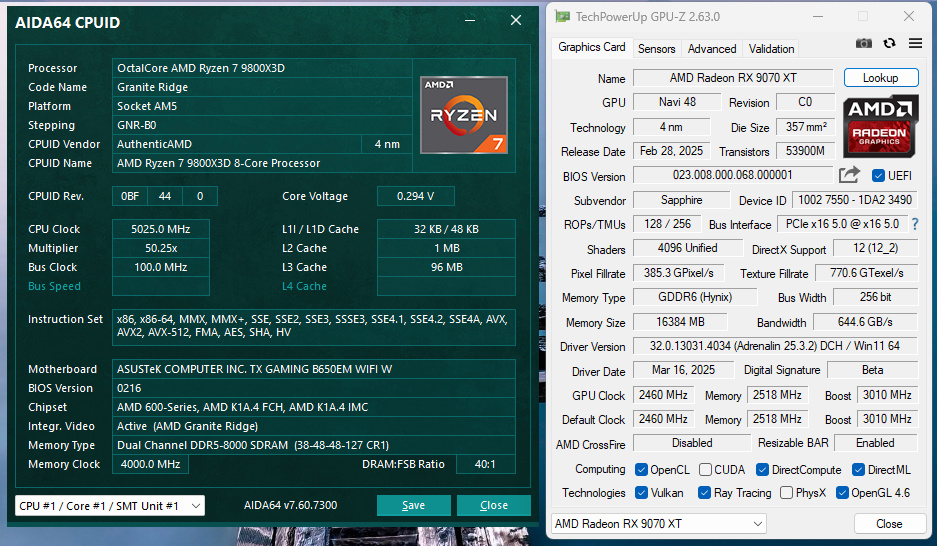Viewport: 937px width, 546px height.
Task: Click the Close button in GPU-Z
Action: [889, 524]
